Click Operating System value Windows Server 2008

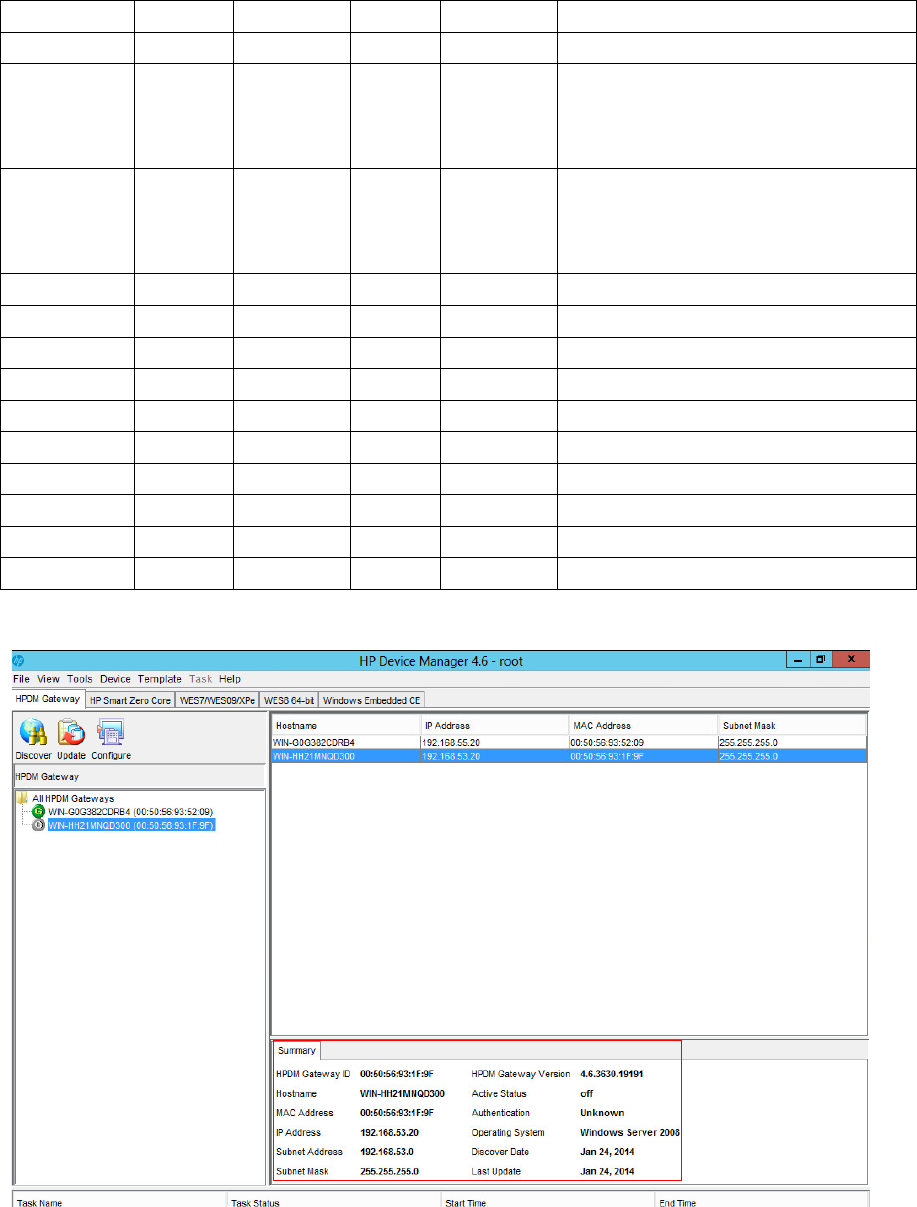coord(630,1133)
